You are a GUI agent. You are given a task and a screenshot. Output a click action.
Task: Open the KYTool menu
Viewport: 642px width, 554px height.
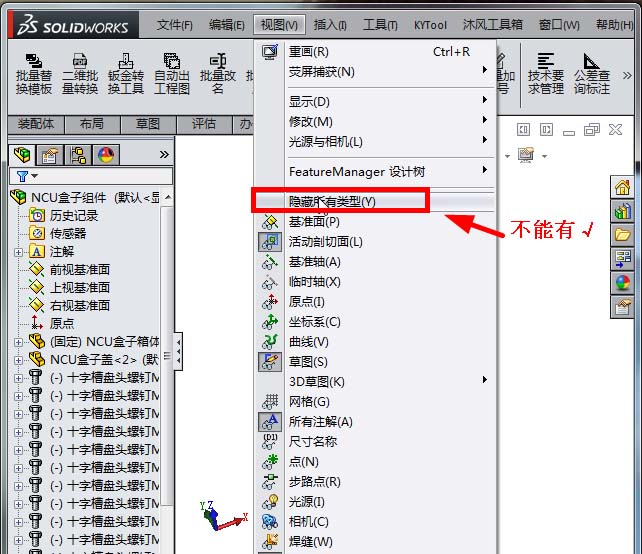(x=430, y=25)
